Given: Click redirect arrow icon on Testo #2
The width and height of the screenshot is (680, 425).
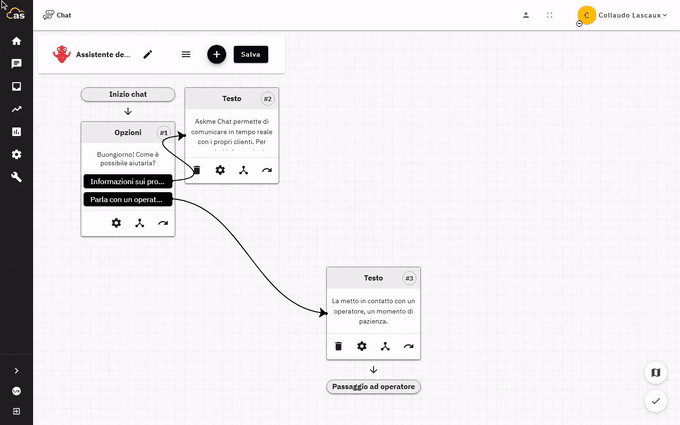Looking at the screenshot, I should point(267,170).
